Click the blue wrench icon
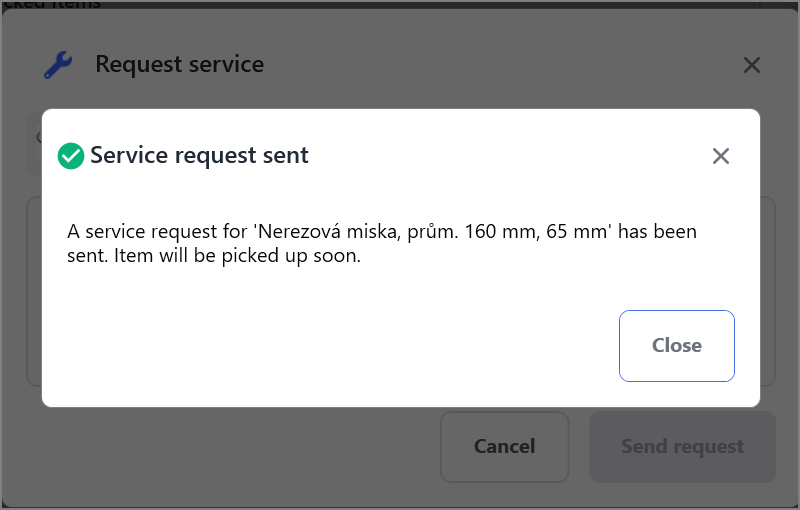800x510 pixels. [x=58, y=65]
